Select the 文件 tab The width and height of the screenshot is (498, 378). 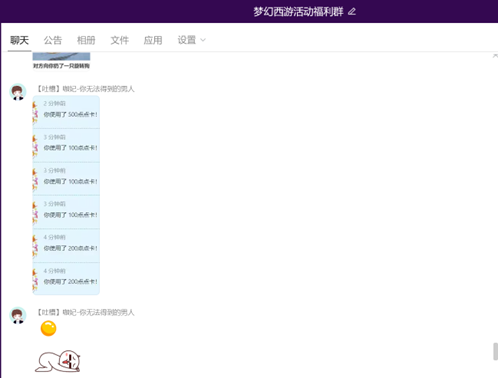pos(119,40)
